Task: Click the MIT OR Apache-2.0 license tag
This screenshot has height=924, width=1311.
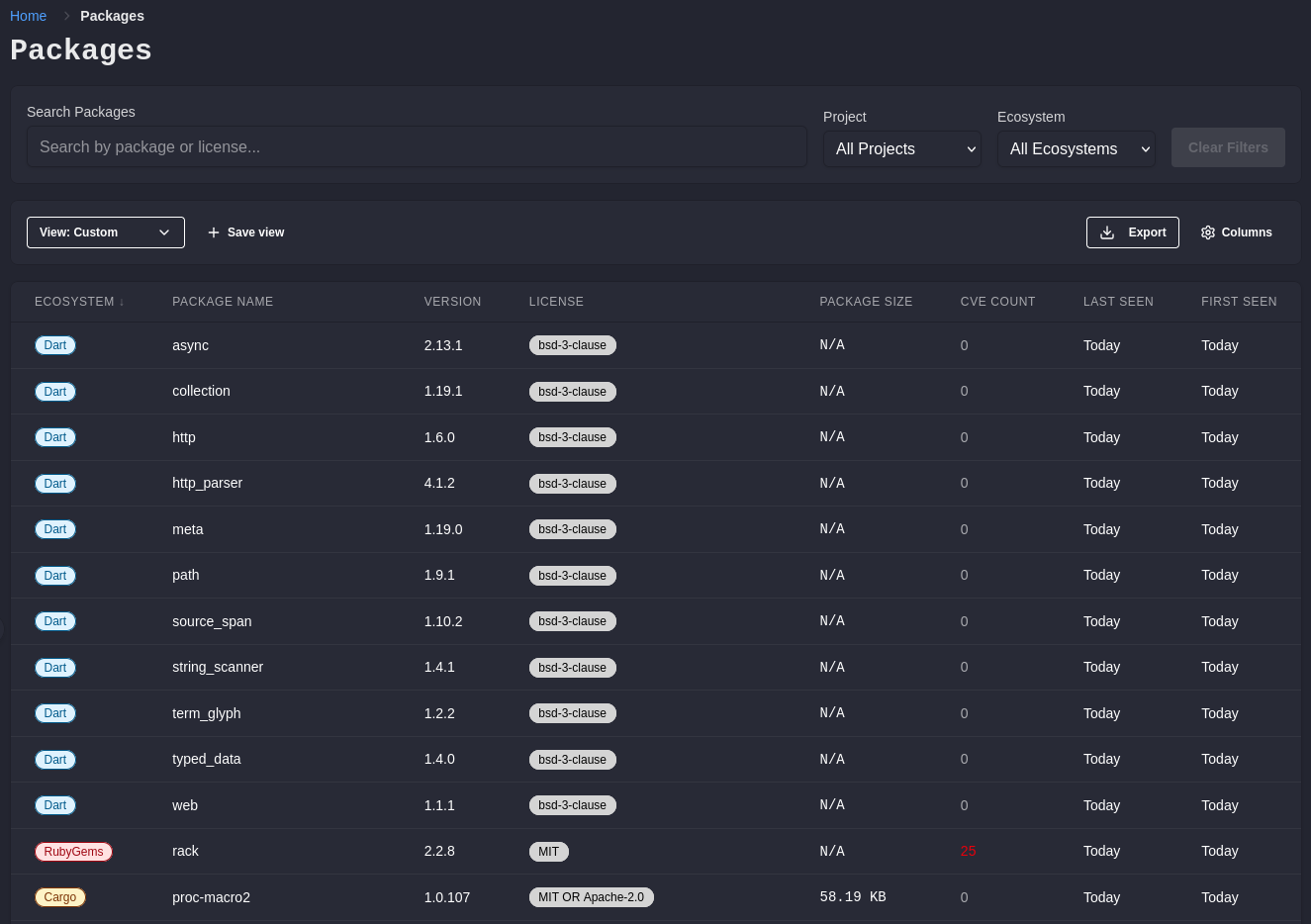Action: tap(592, 897)
